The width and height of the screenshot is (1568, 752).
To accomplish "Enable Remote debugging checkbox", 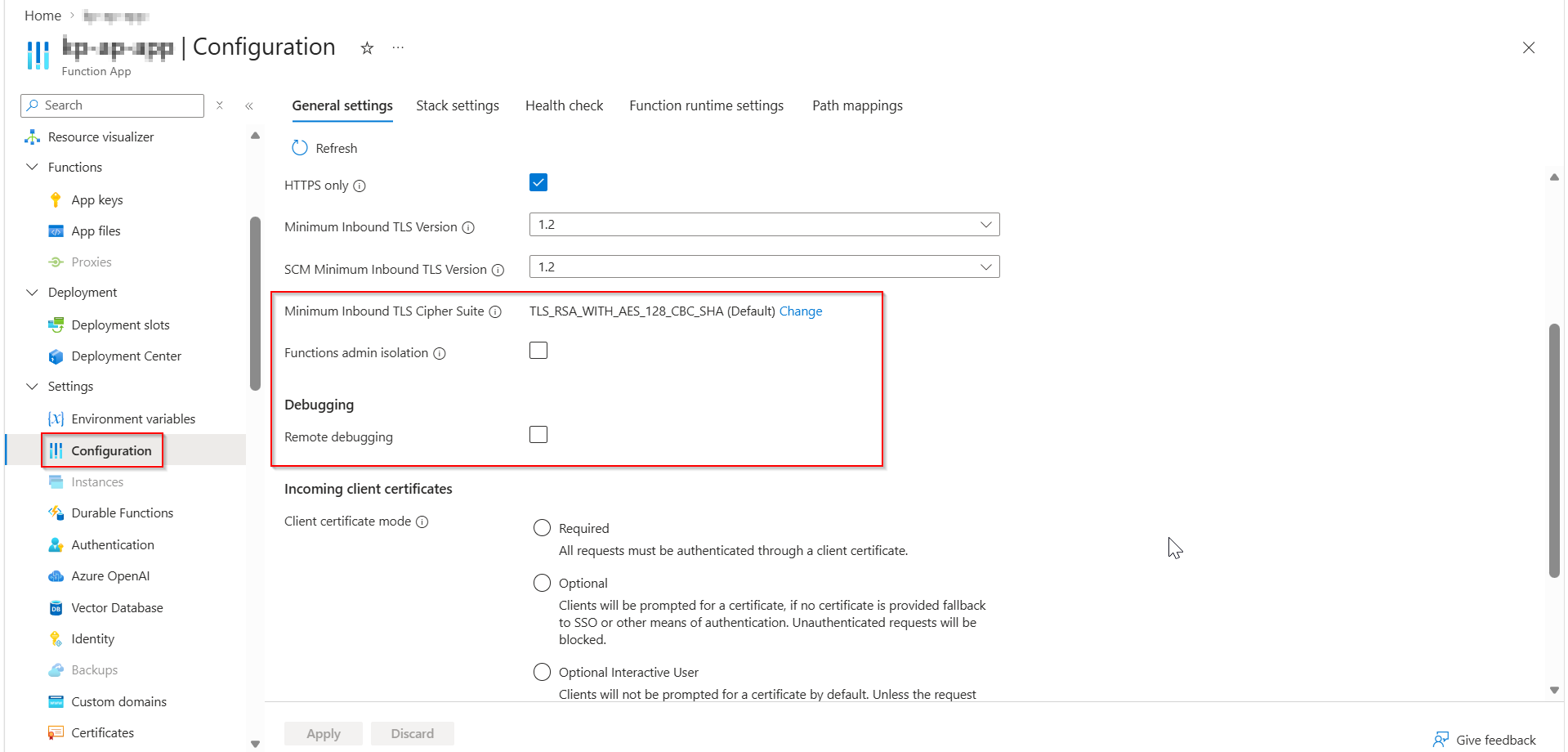I will point(538,435).
